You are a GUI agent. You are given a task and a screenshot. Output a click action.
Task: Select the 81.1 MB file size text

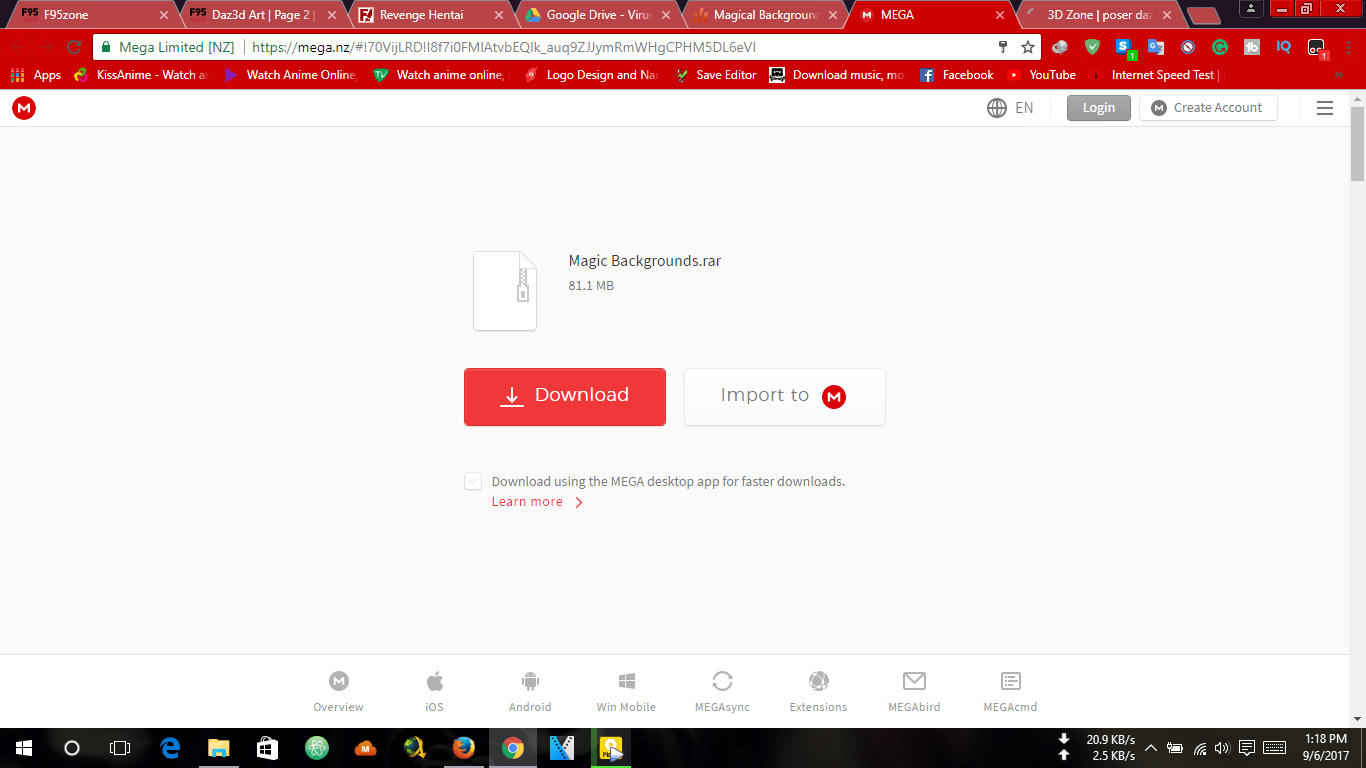pyautogui.click(x=591, y=286)
